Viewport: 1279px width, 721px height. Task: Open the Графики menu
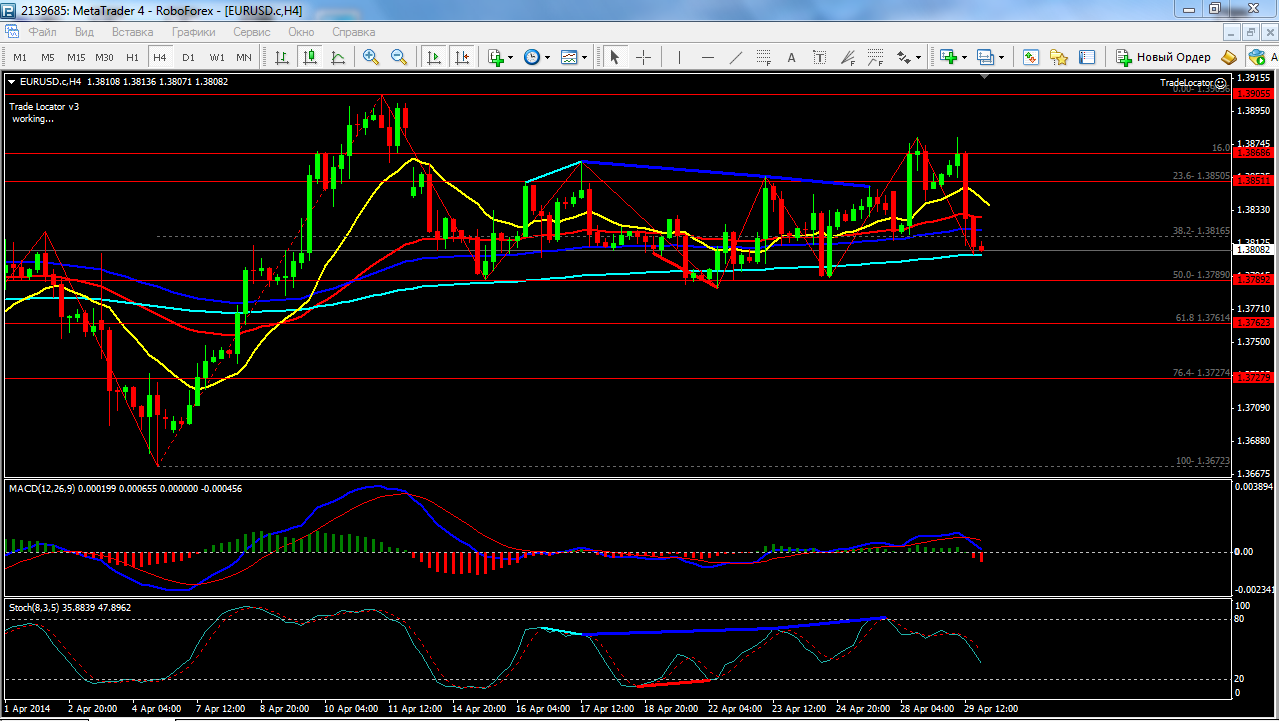click(193, 32)
